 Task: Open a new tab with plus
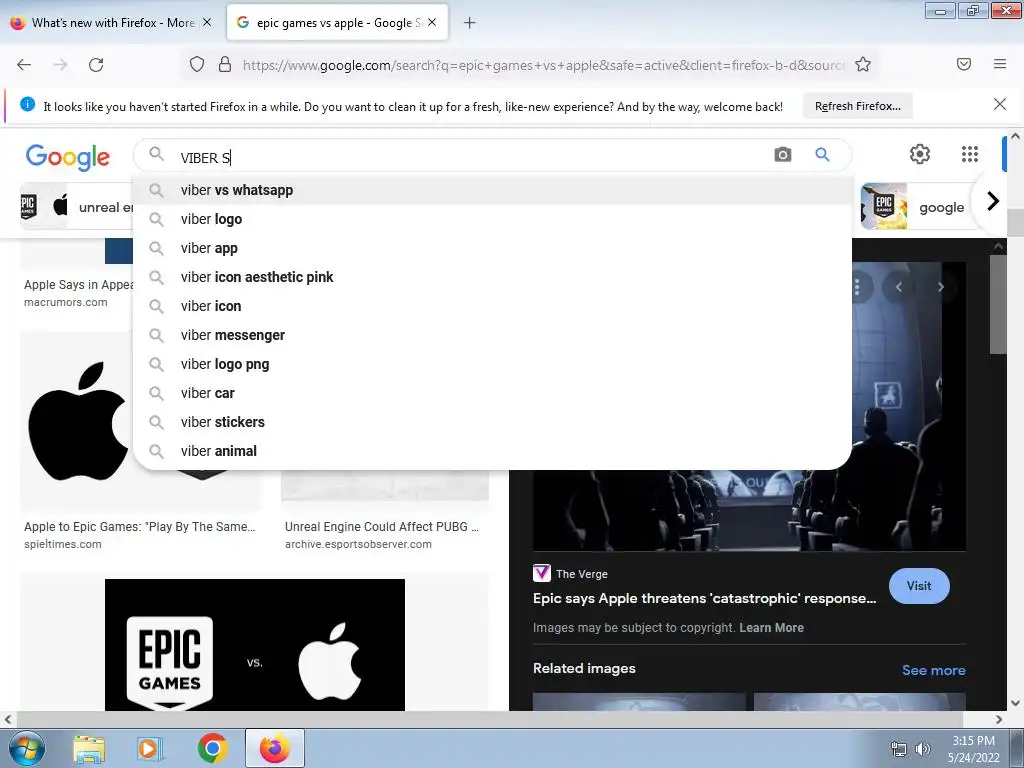469,23
